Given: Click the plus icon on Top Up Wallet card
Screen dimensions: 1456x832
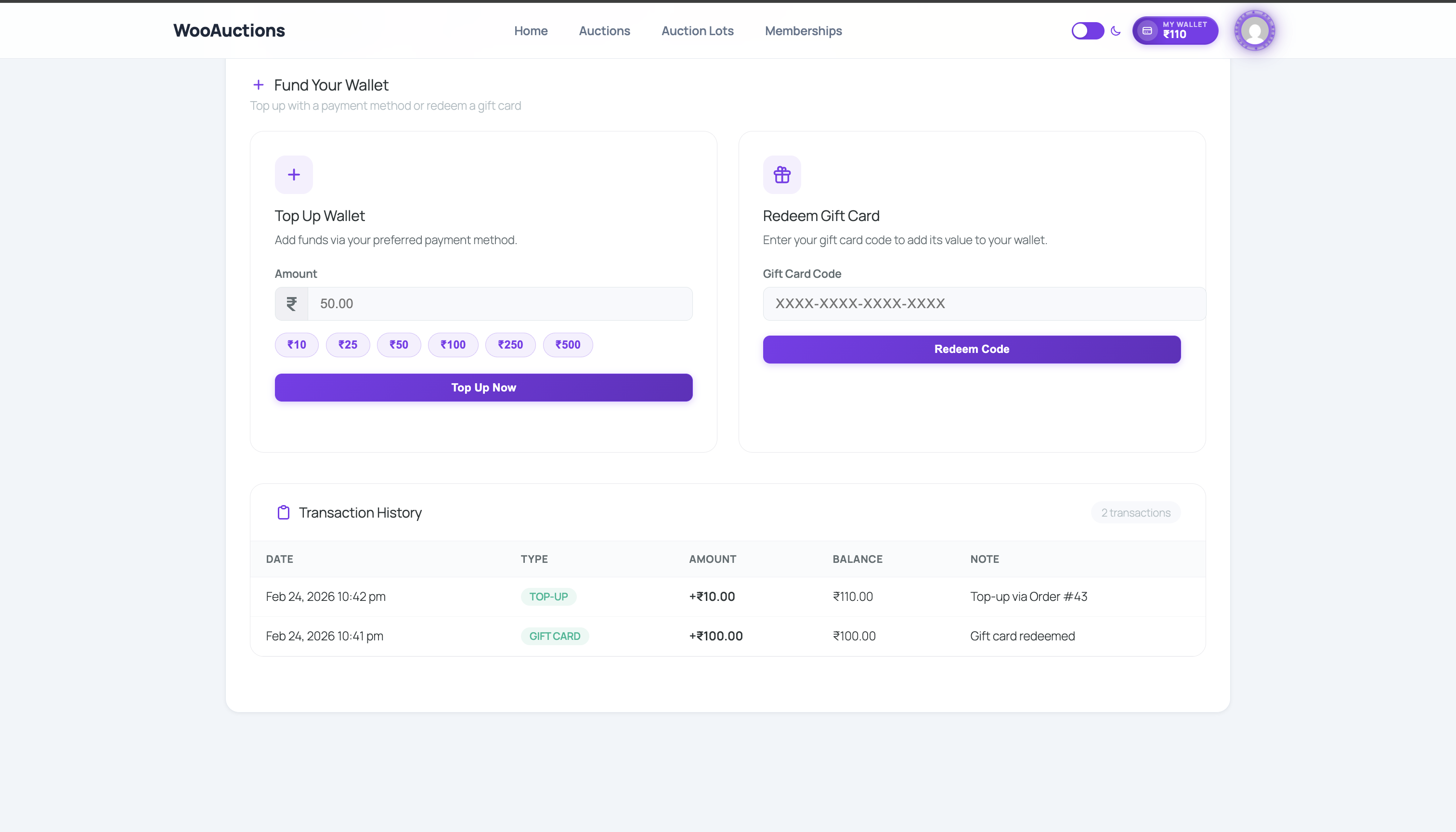Looking at the screenshot, I should point(293,174).
